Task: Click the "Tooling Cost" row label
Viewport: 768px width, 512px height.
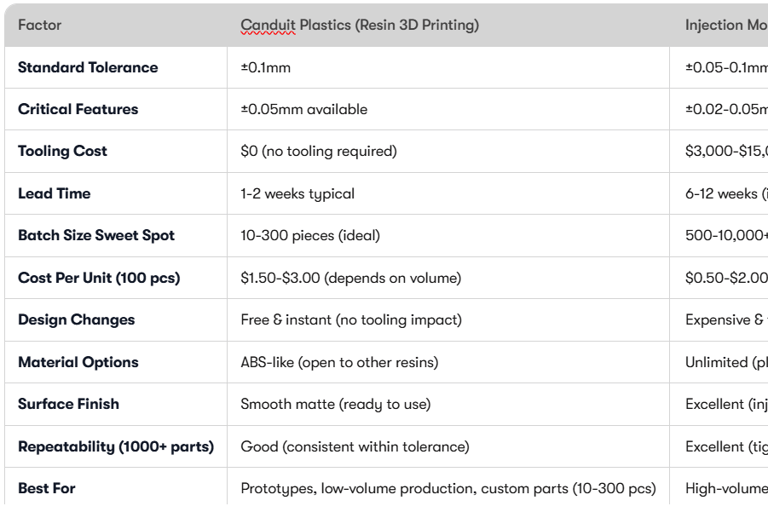Action: click(x=62, y=151)
